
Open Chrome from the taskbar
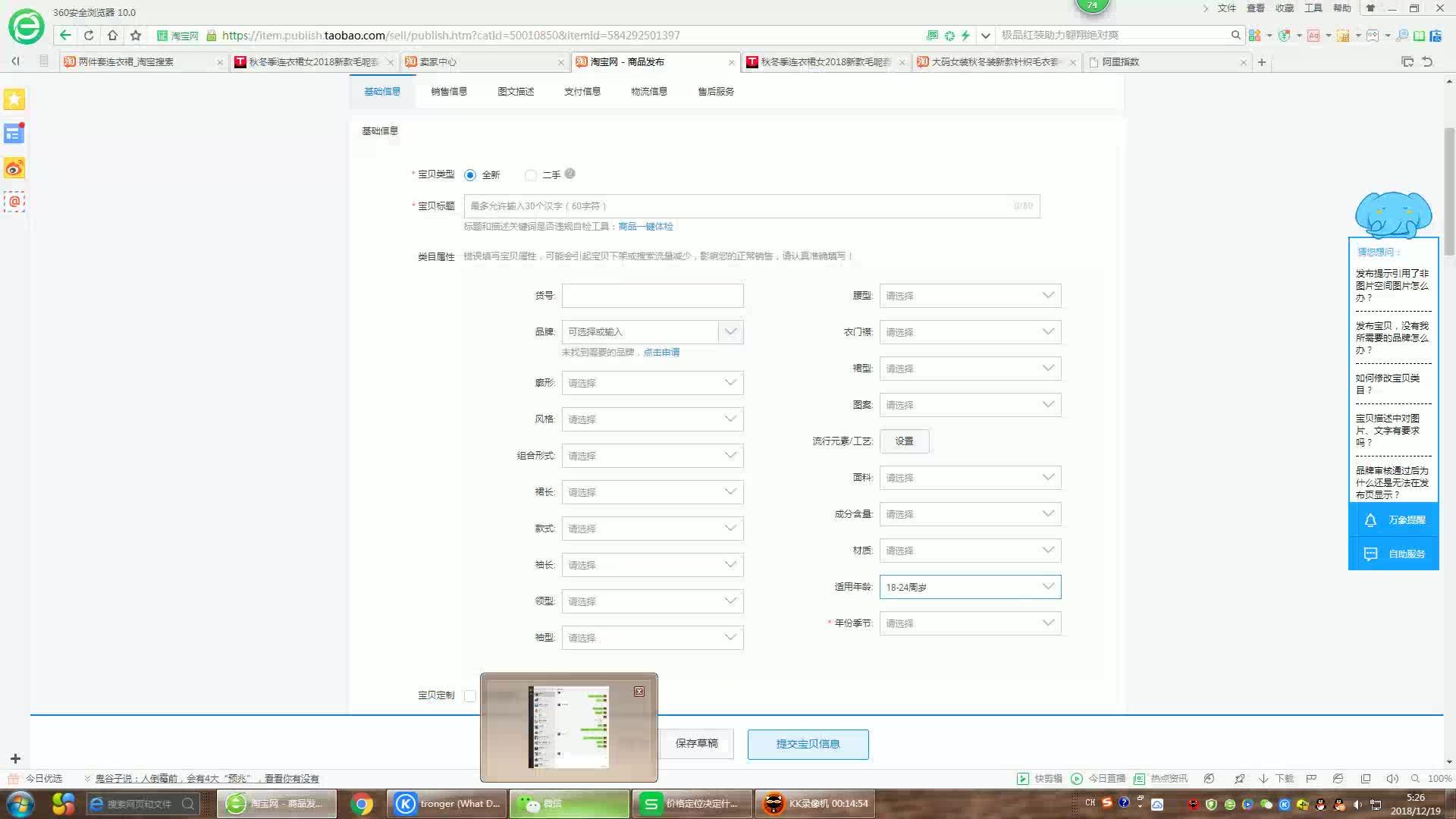[x=362, y=804]
